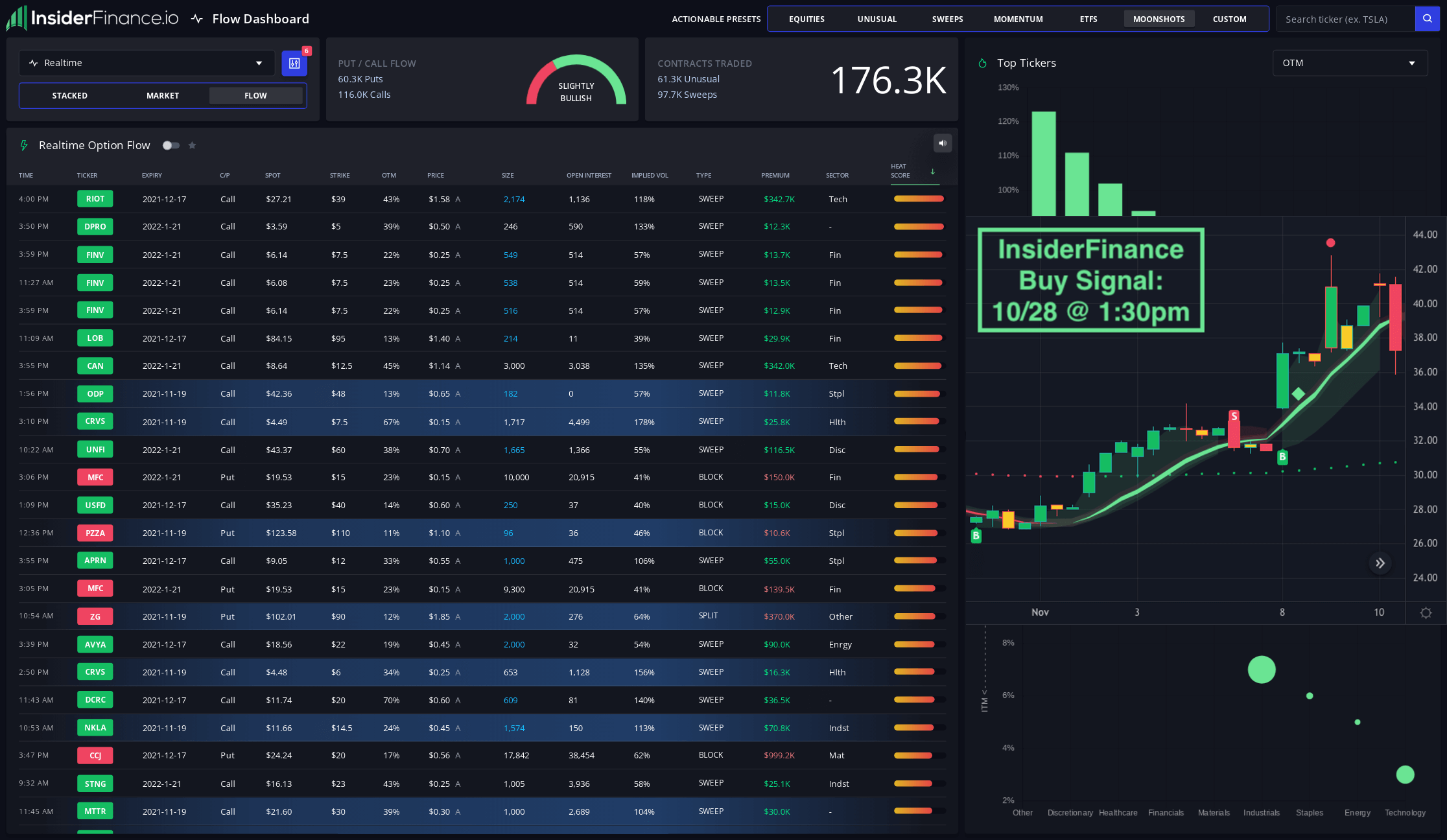The width and height of the screenshot is (1447, 840).
Task: Click the double-chevron scroll button on chart
Action: 1380,563
